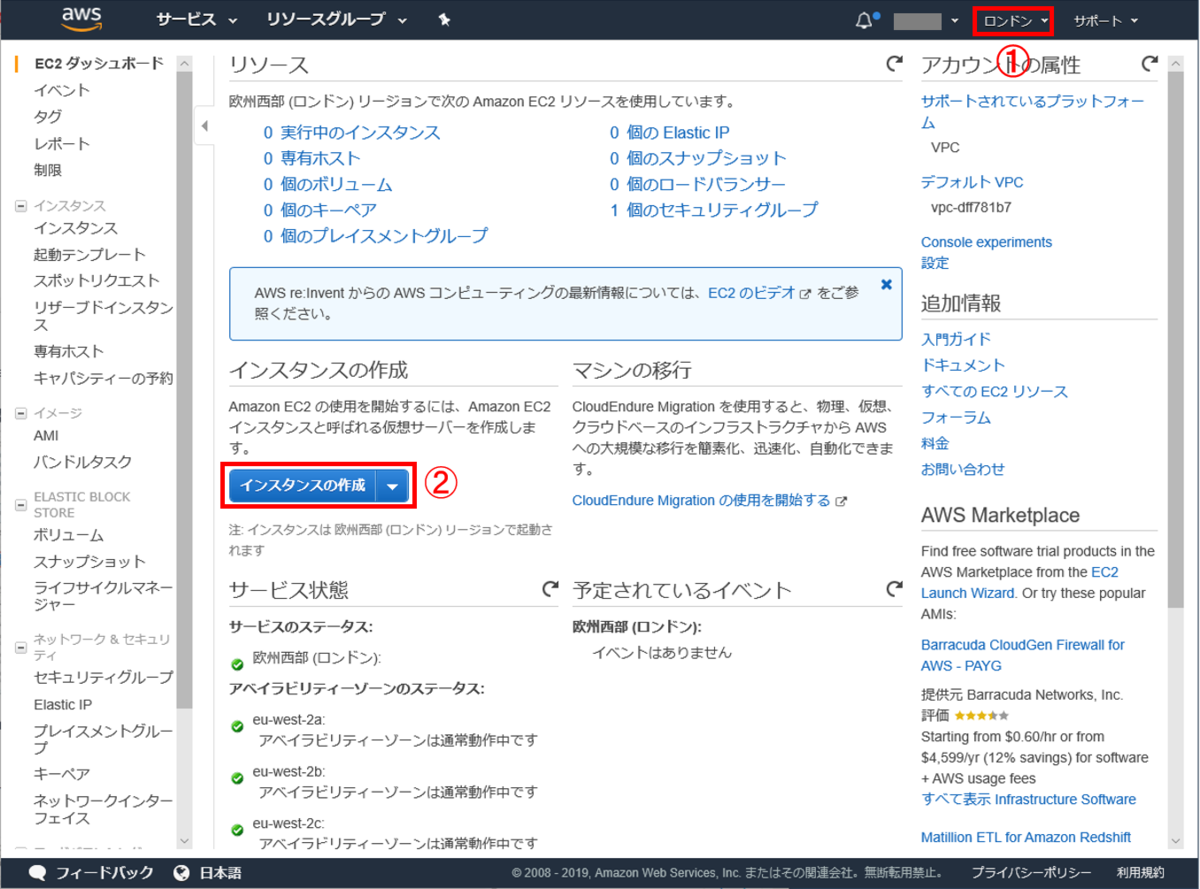Open 専有ホスト in the sidebar

[x=68, y=351]
